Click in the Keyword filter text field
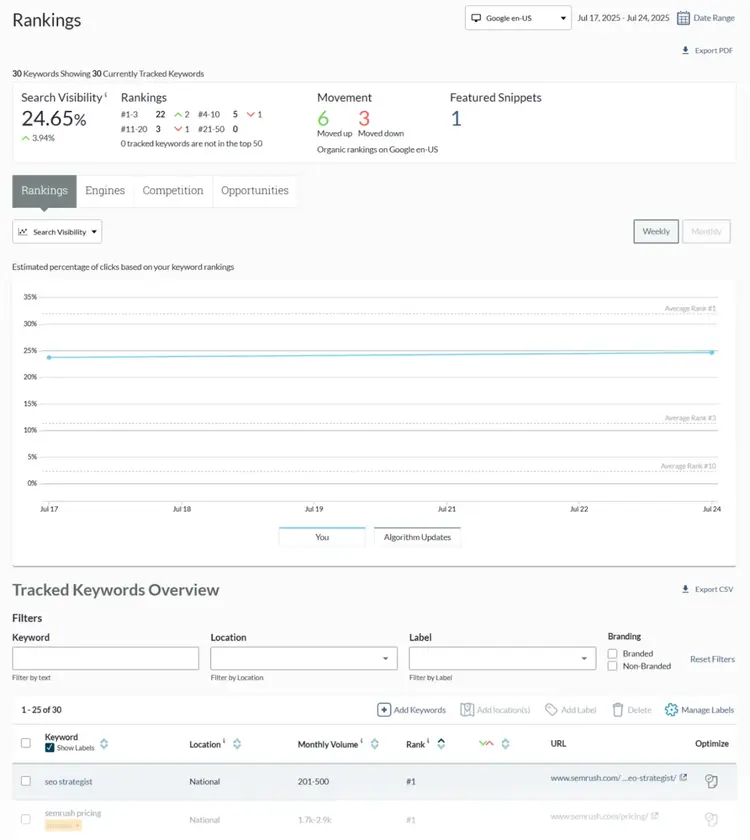 pos(106,658)
